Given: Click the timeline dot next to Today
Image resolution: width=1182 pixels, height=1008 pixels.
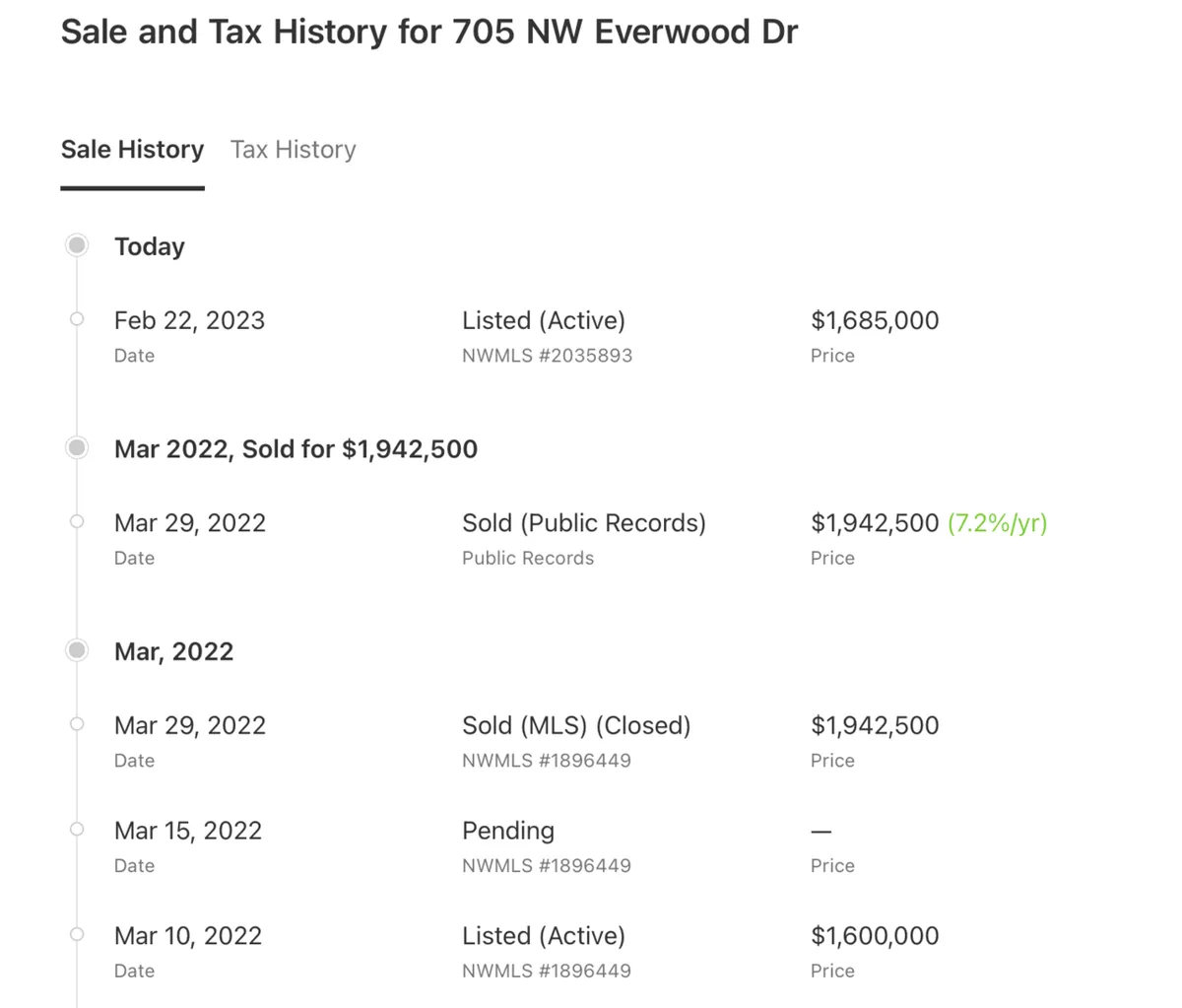Looking at the screenshot, I should point(77,245).
